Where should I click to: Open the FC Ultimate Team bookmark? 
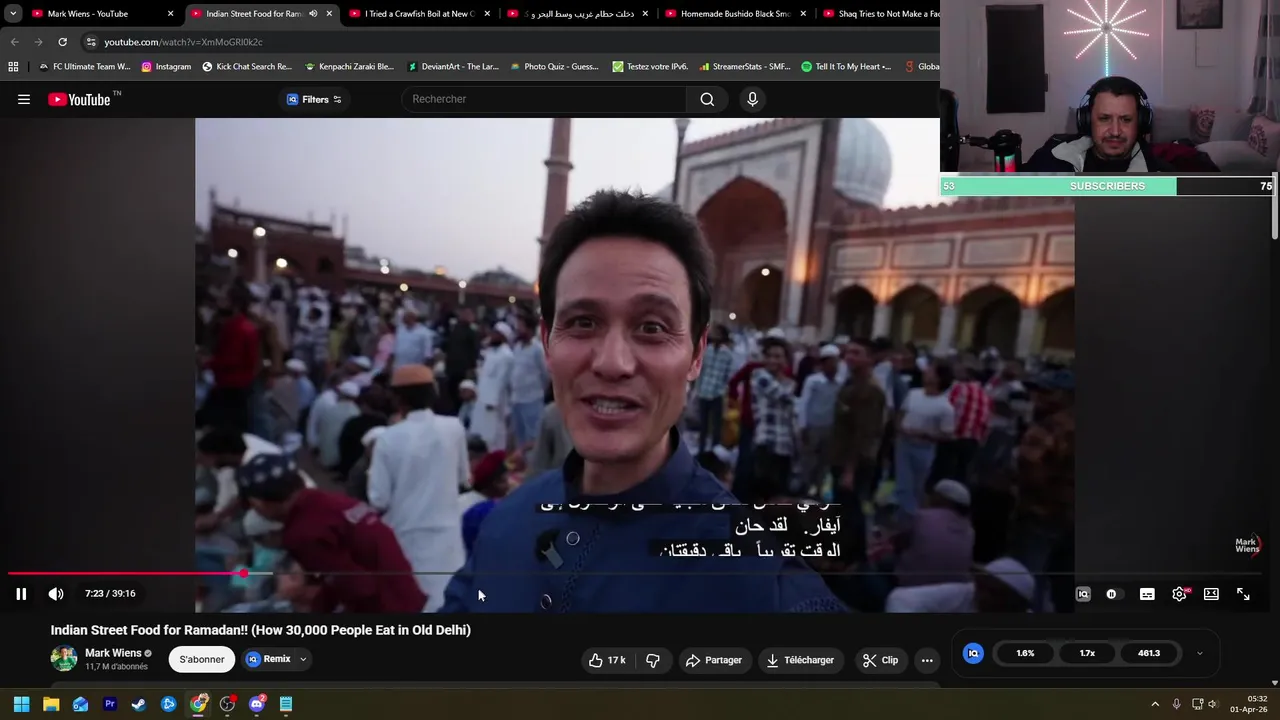pyautogui.click(x=84, y=67)
